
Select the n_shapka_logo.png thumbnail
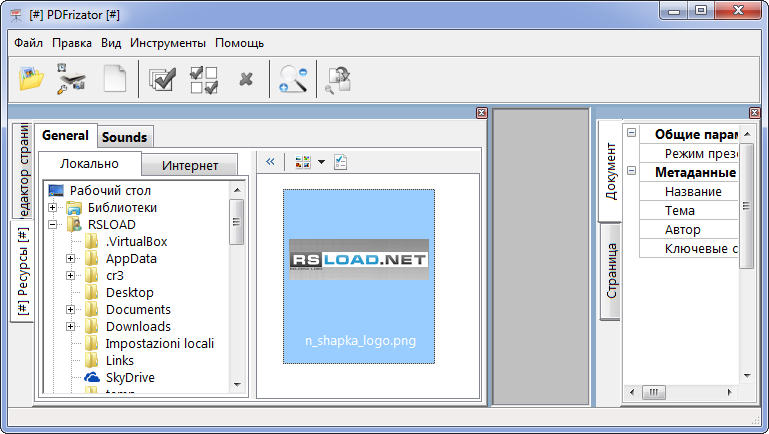pyautogui.click(x=359, y=277)
